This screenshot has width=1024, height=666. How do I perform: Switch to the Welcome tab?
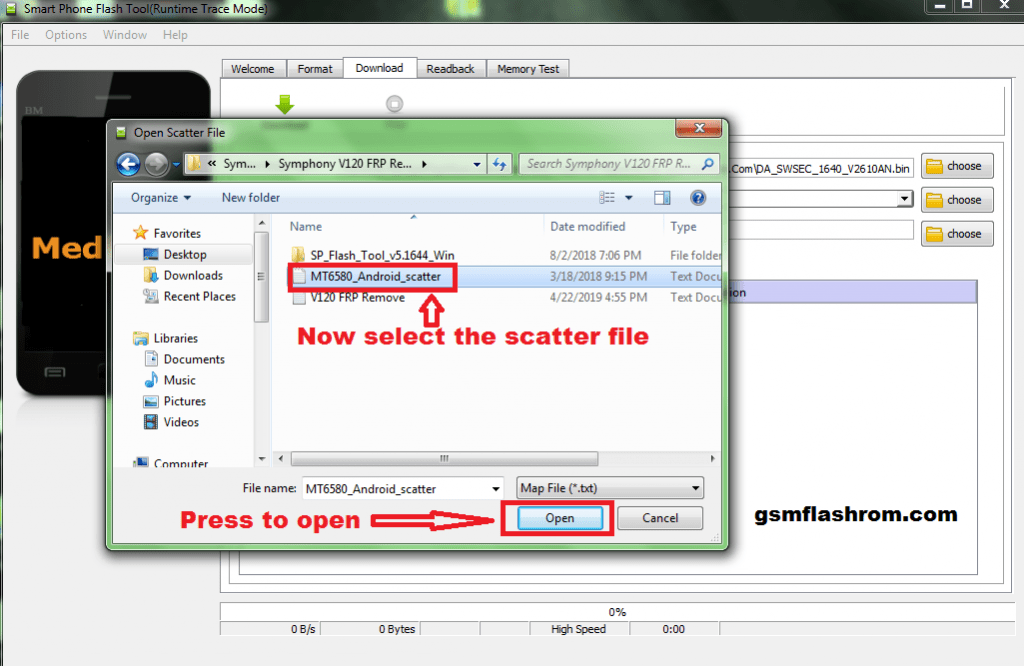pos(253,69)
